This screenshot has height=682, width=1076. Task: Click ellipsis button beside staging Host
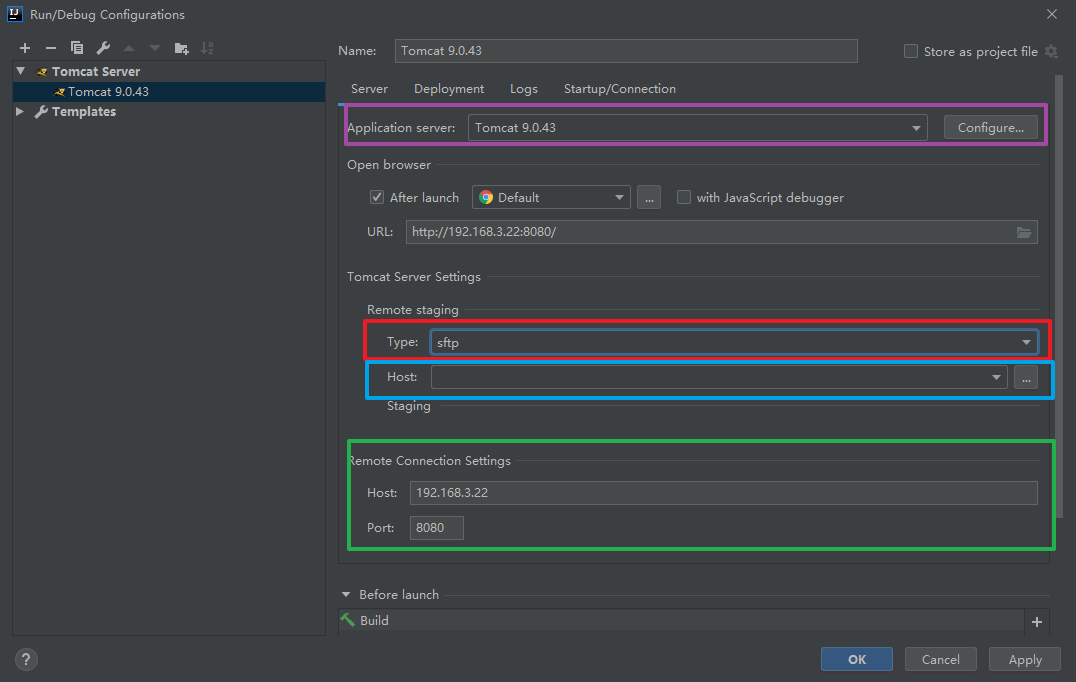(x=1026, y=377)
